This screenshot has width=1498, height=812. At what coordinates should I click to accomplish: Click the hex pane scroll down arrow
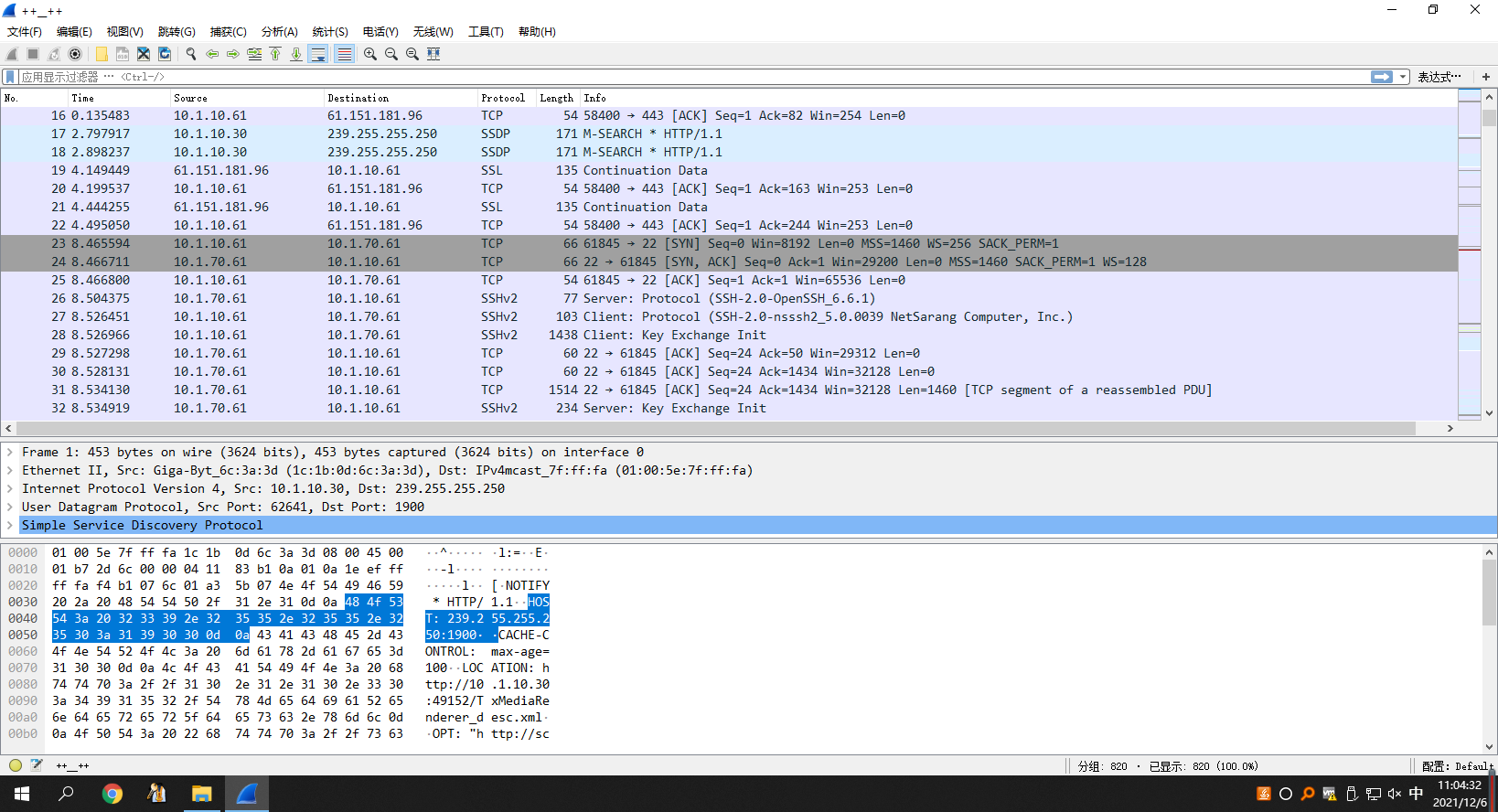coord(1490,747)
